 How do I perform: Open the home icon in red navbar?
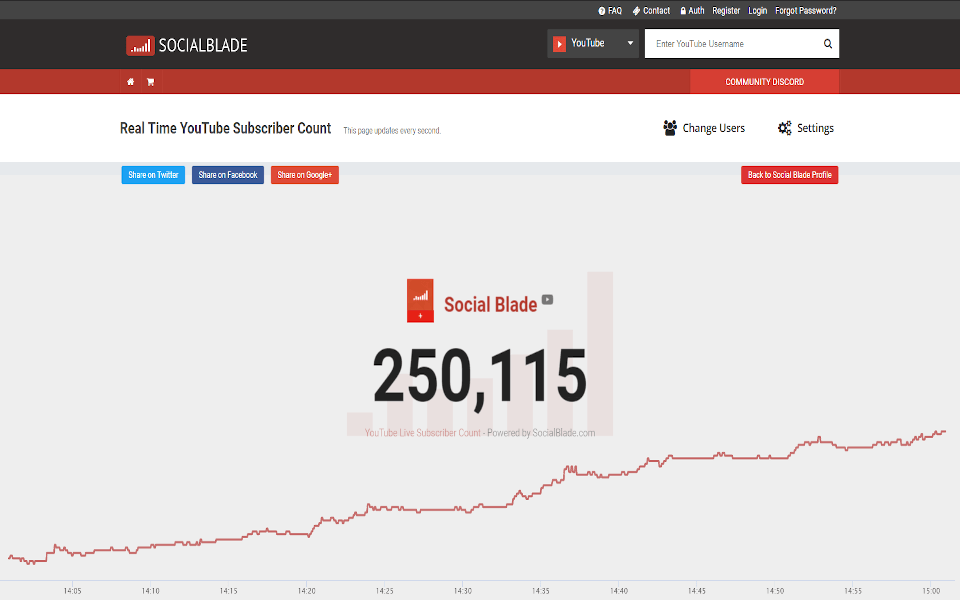[x=130, y=82]
